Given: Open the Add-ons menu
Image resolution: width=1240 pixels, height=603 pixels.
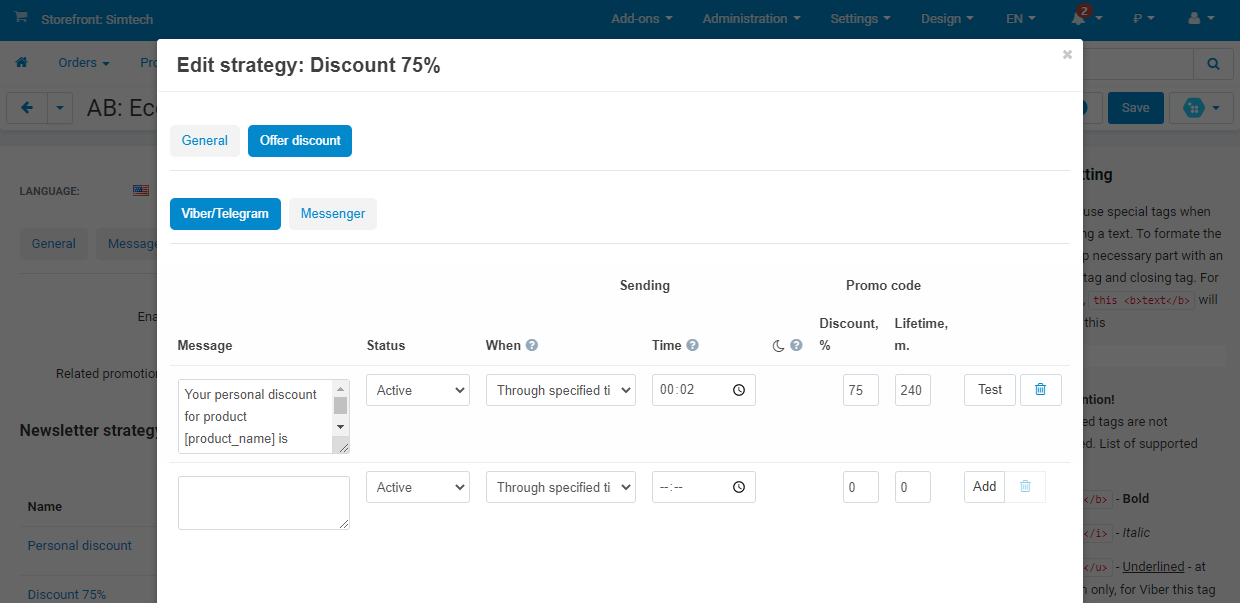Looking at the screenshot, I should [641, 19].
